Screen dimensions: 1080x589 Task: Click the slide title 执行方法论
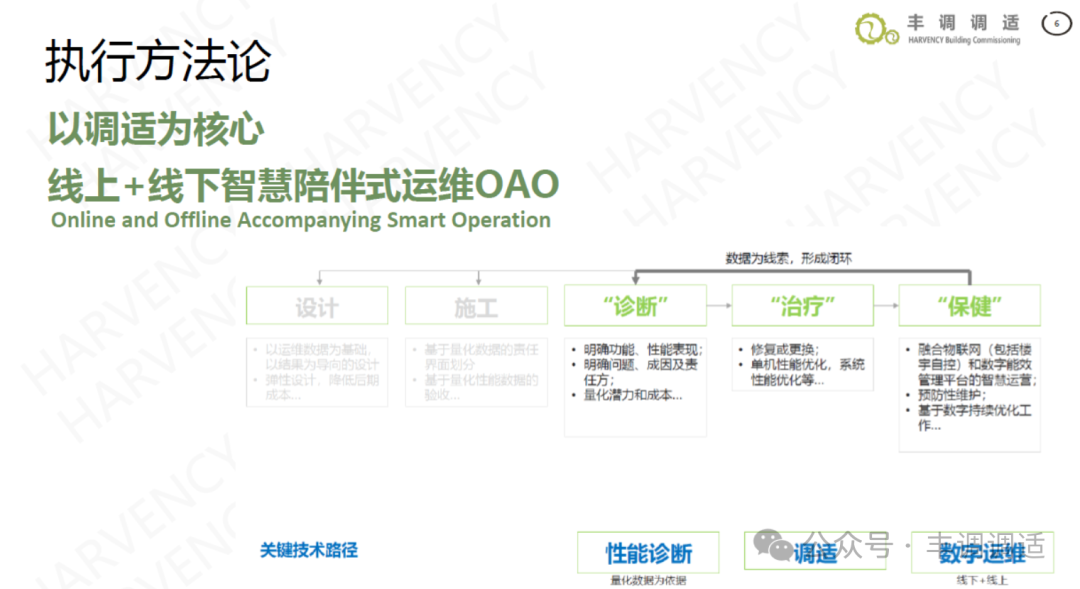157,62
